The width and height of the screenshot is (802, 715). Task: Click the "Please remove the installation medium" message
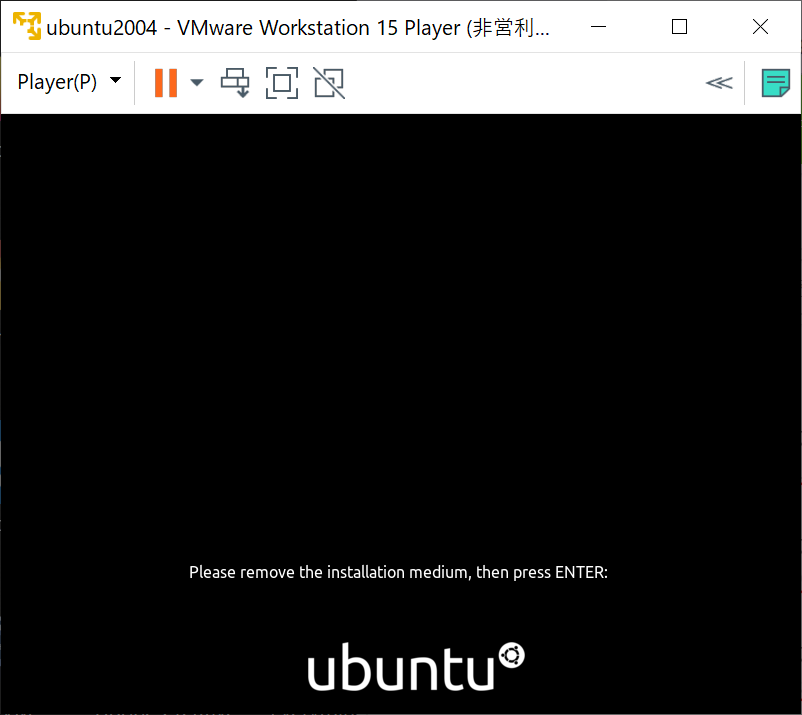click(x=398, y=572)
